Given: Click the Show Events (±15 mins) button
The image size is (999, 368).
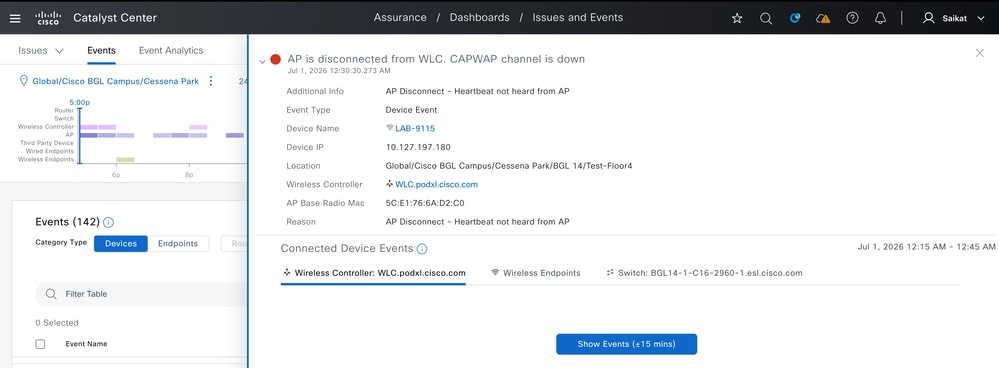Looking at the screenshot, I should [626, 344].
